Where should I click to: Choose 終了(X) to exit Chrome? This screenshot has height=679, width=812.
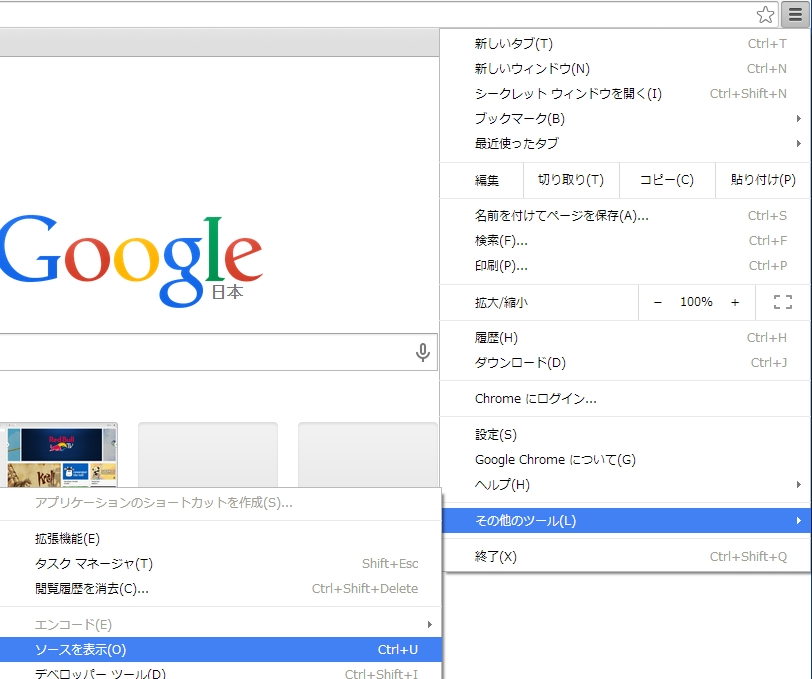pos(626,557)
